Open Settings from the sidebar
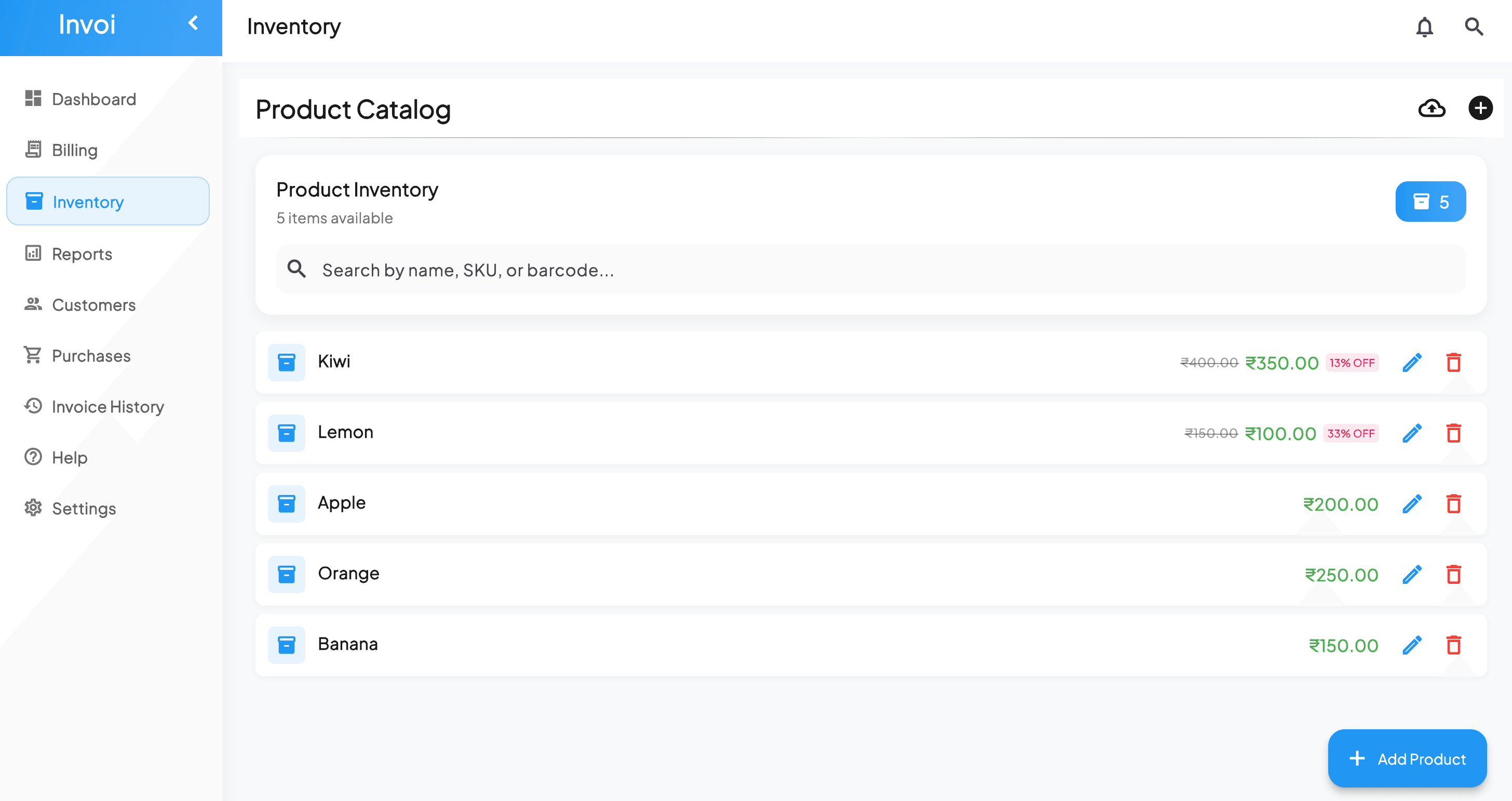 pos(84,509)
